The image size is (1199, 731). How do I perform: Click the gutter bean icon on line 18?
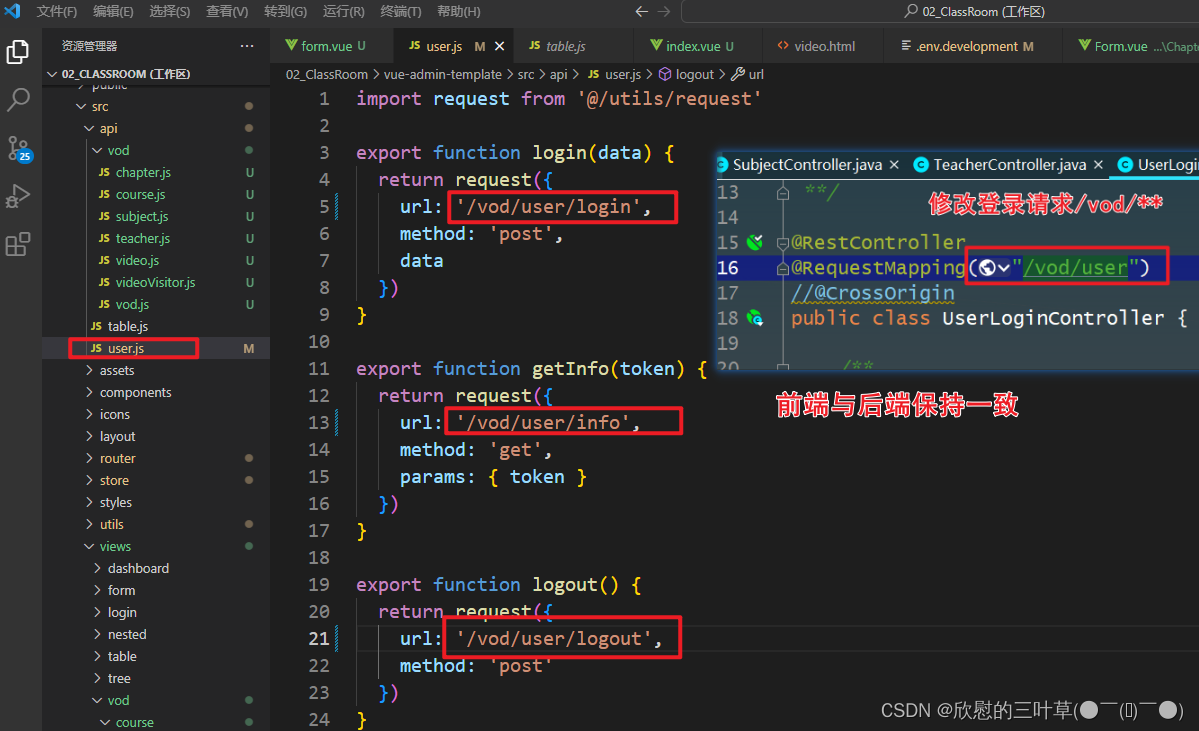click(x=755, y=317)
